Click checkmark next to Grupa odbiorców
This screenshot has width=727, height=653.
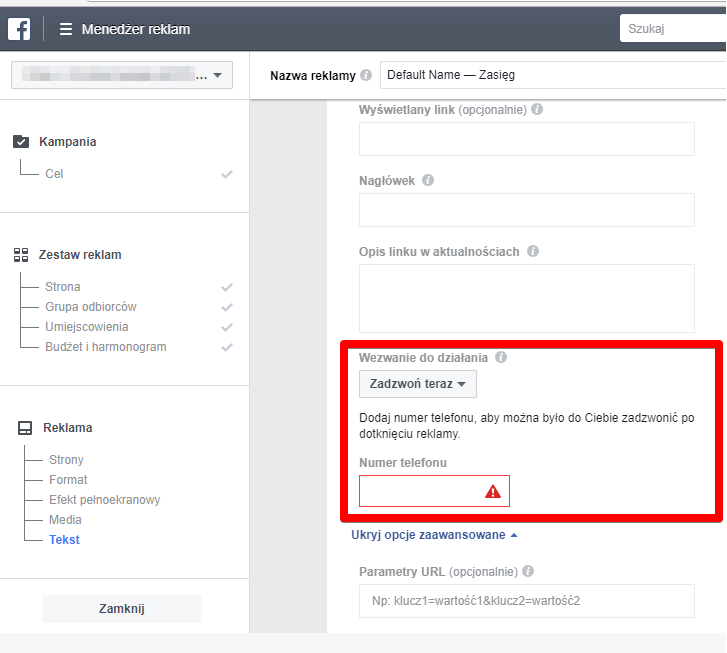pyautogui.click(x=227, y=307)
